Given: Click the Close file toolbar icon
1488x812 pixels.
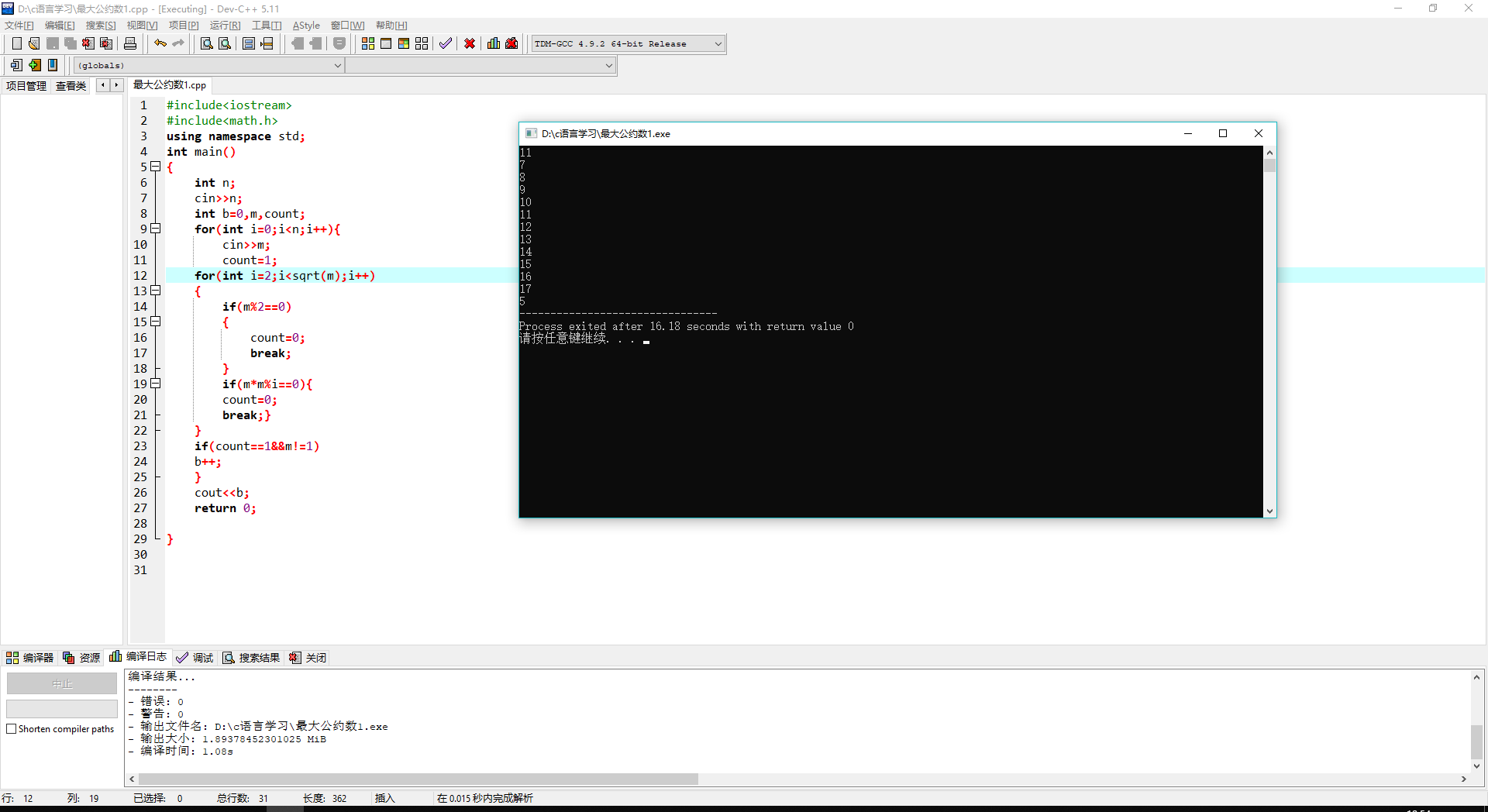Looking at the screenshot, I should (88, 43).
